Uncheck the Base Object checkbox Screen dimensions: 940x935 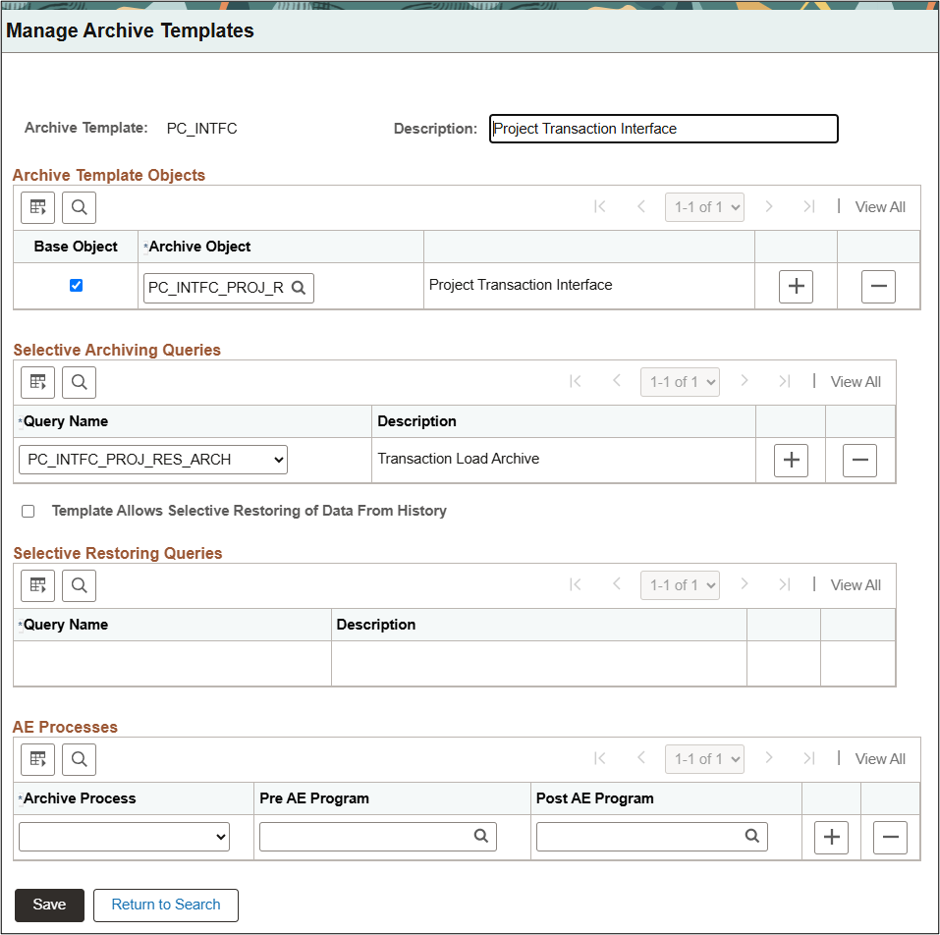click(76, 285)
